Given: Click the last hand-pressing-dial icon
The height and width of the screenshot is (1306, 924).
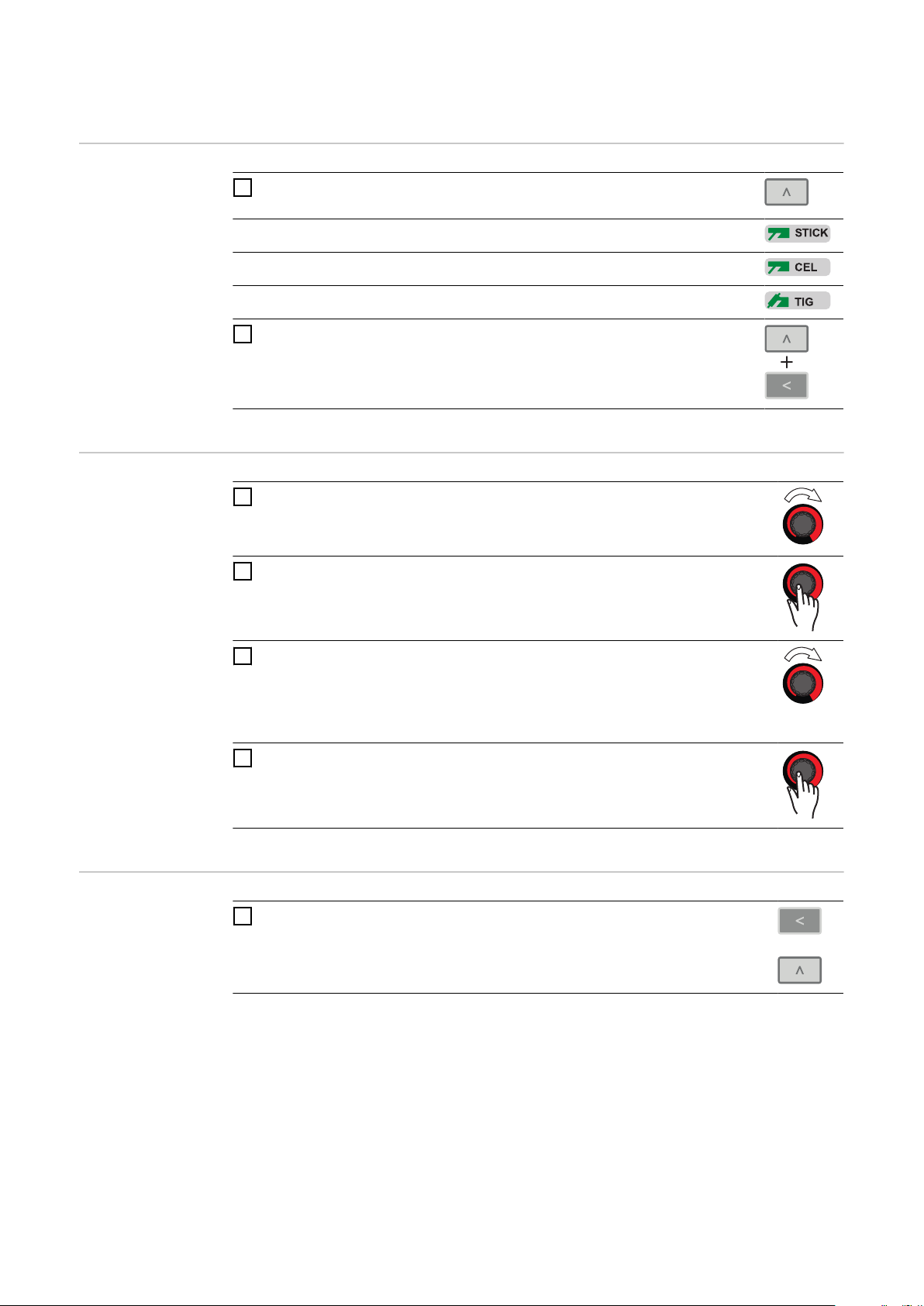Looking at the screenshot, I should coord(802,784).
